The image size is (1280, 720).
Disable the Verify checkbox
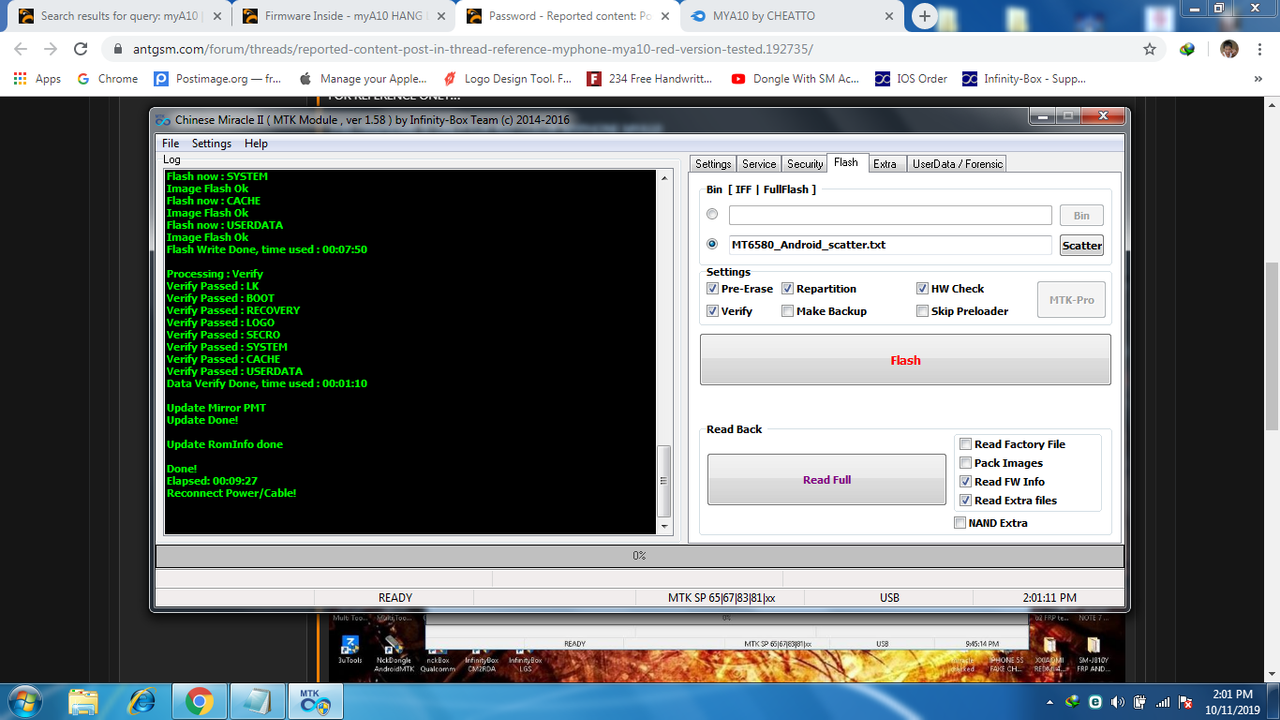tap(713, 311)
